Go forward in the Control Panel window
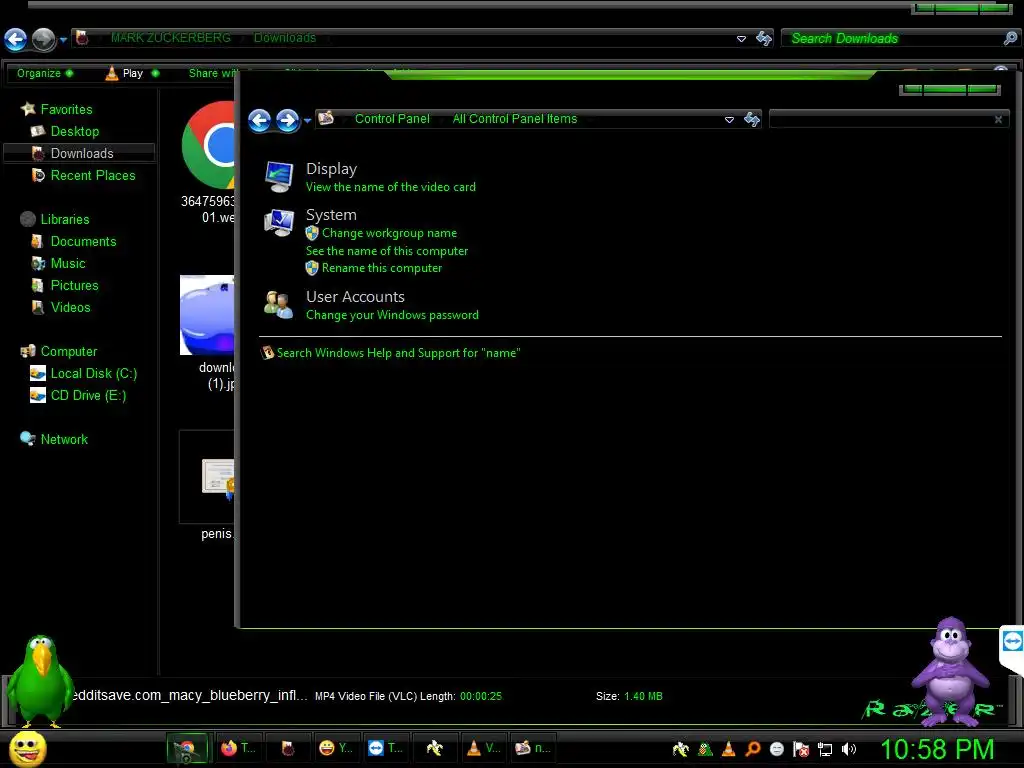 point(287,120)
